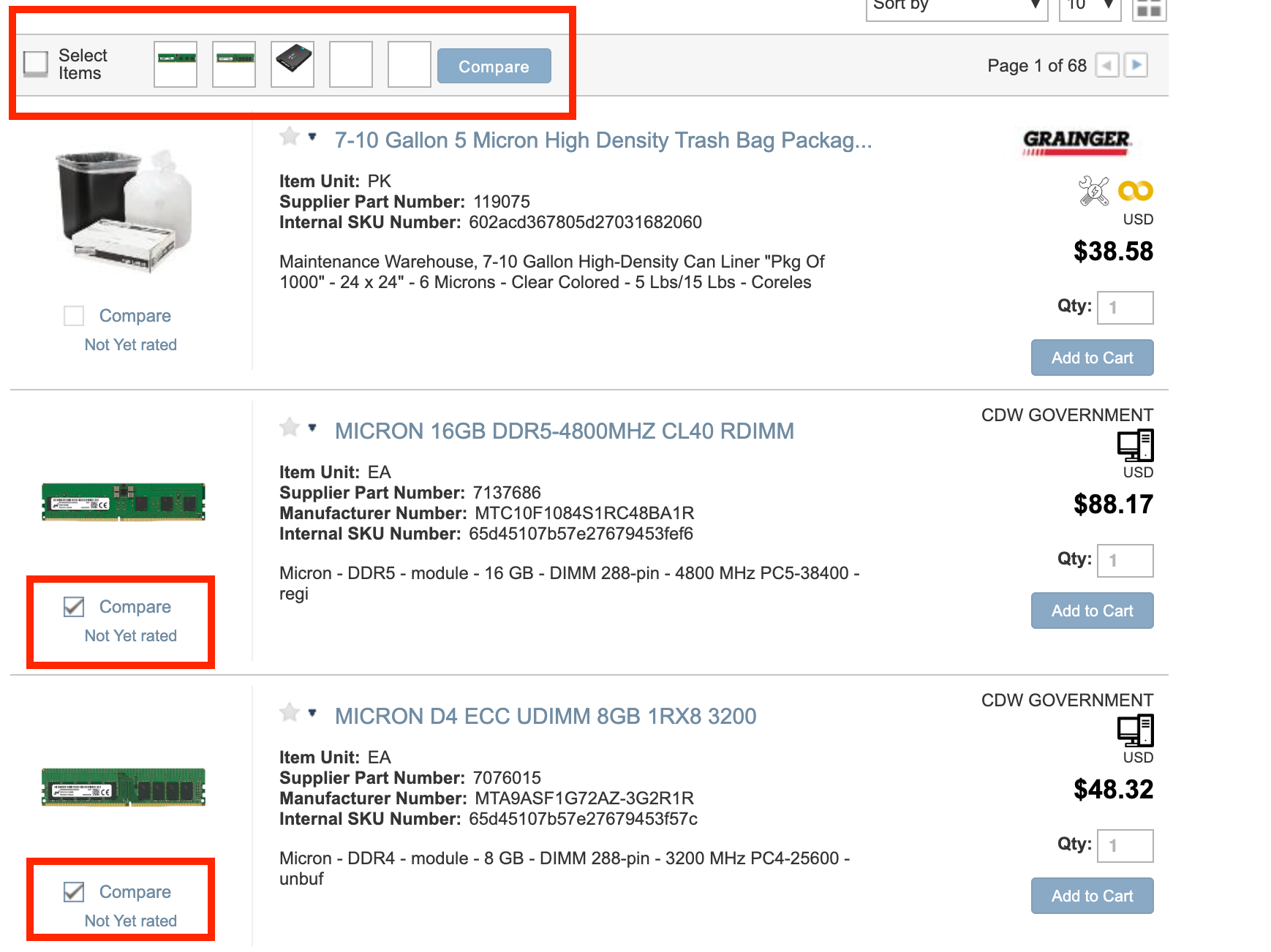This screenshot has width=1271, height=952.
Task: Click the Page 1 of 68 text
Action: pyautogui.click(x=1037, y=66)
